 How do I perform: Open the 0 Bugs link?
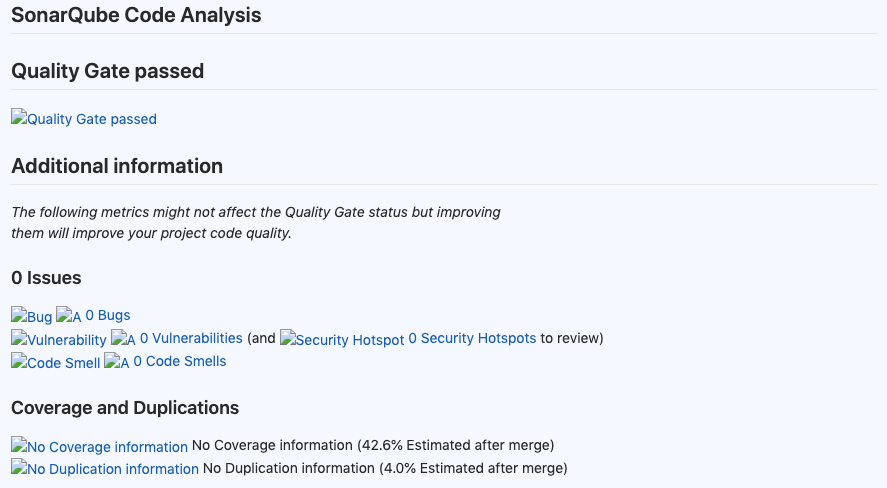[x=108, y=315]
